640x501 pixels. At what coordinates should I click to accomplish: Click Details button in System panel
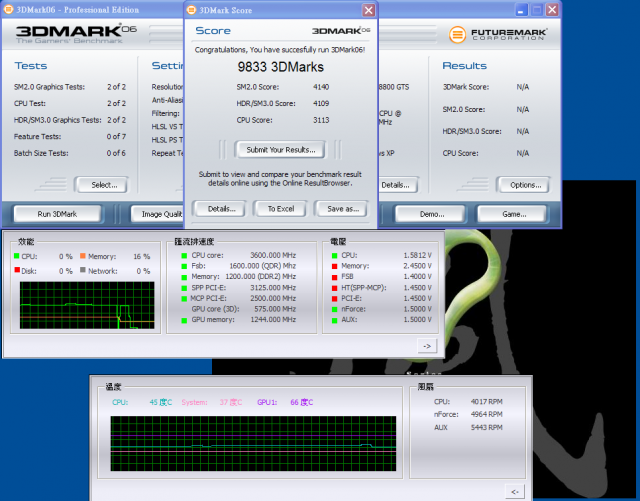click(398, 185)
